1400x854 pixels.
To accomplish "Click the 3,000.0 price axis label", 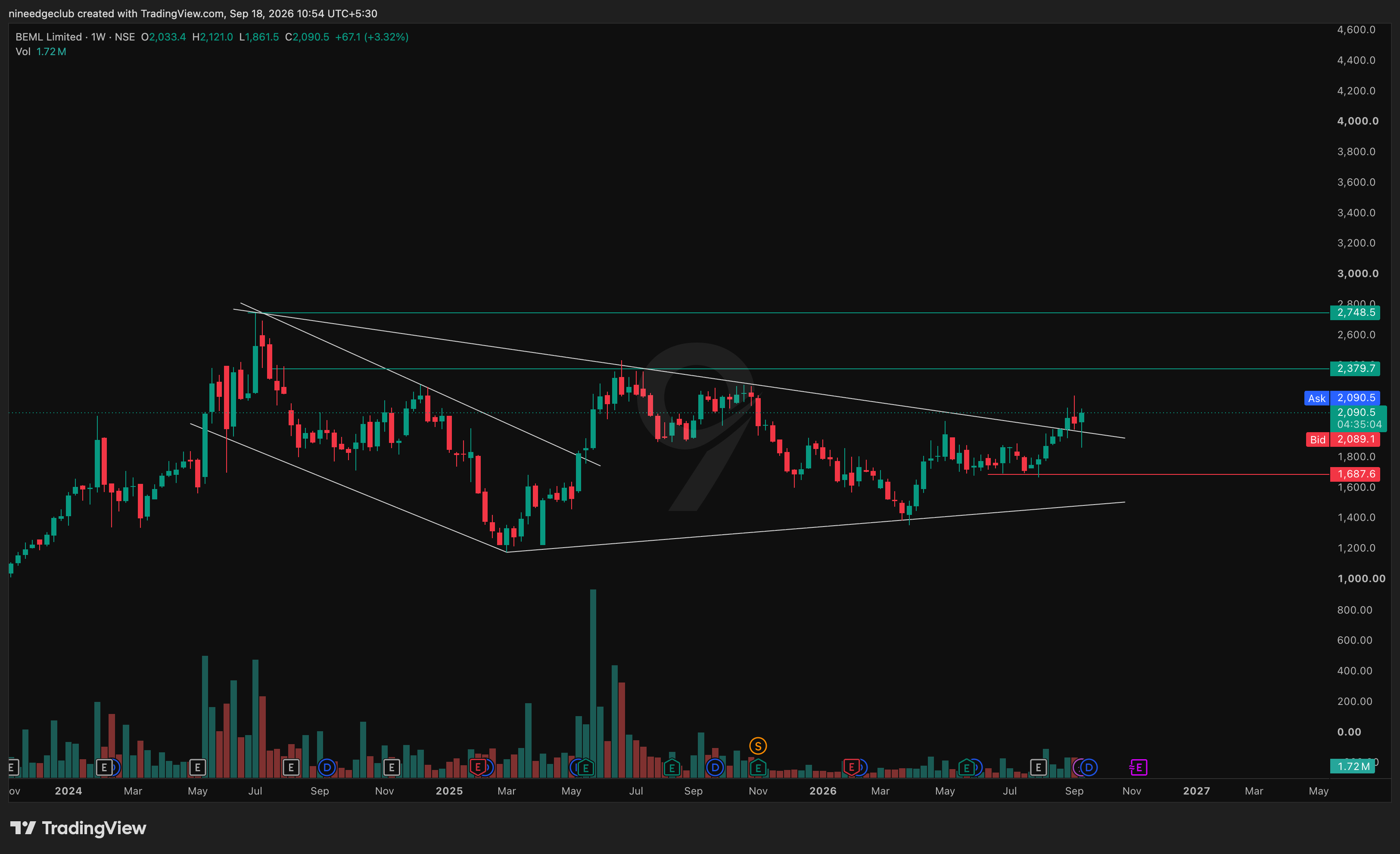I will point(1357,273).
